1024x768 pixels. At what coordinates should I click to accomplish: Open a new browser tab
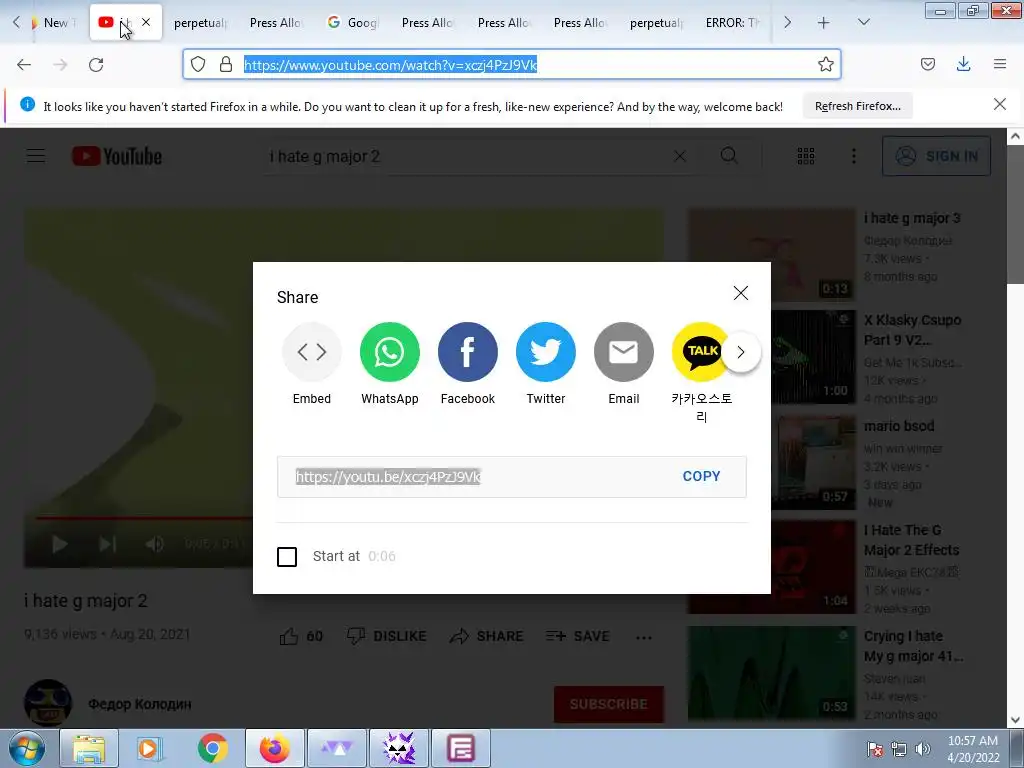click(824, 23)
